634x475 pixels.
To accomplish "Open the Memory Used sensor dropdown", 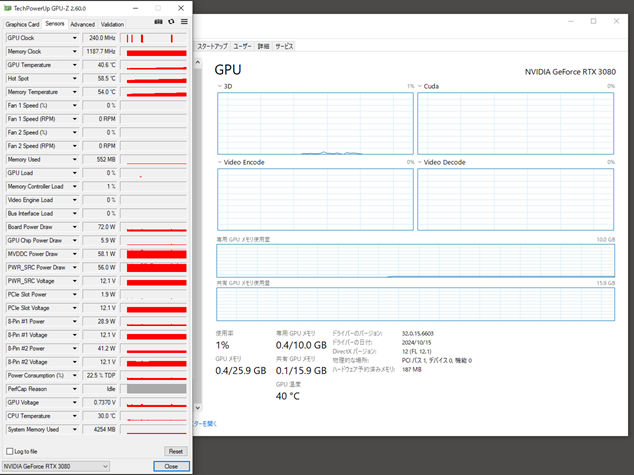I will click(x=75, y=160).
